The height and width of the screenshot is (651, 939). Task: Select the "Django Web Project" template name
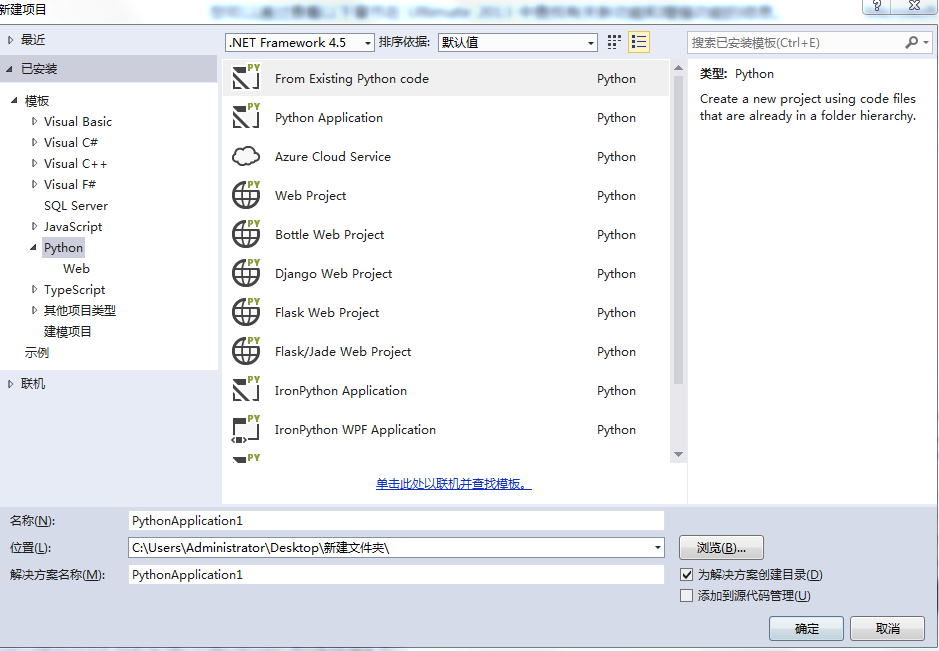point(333,273)
